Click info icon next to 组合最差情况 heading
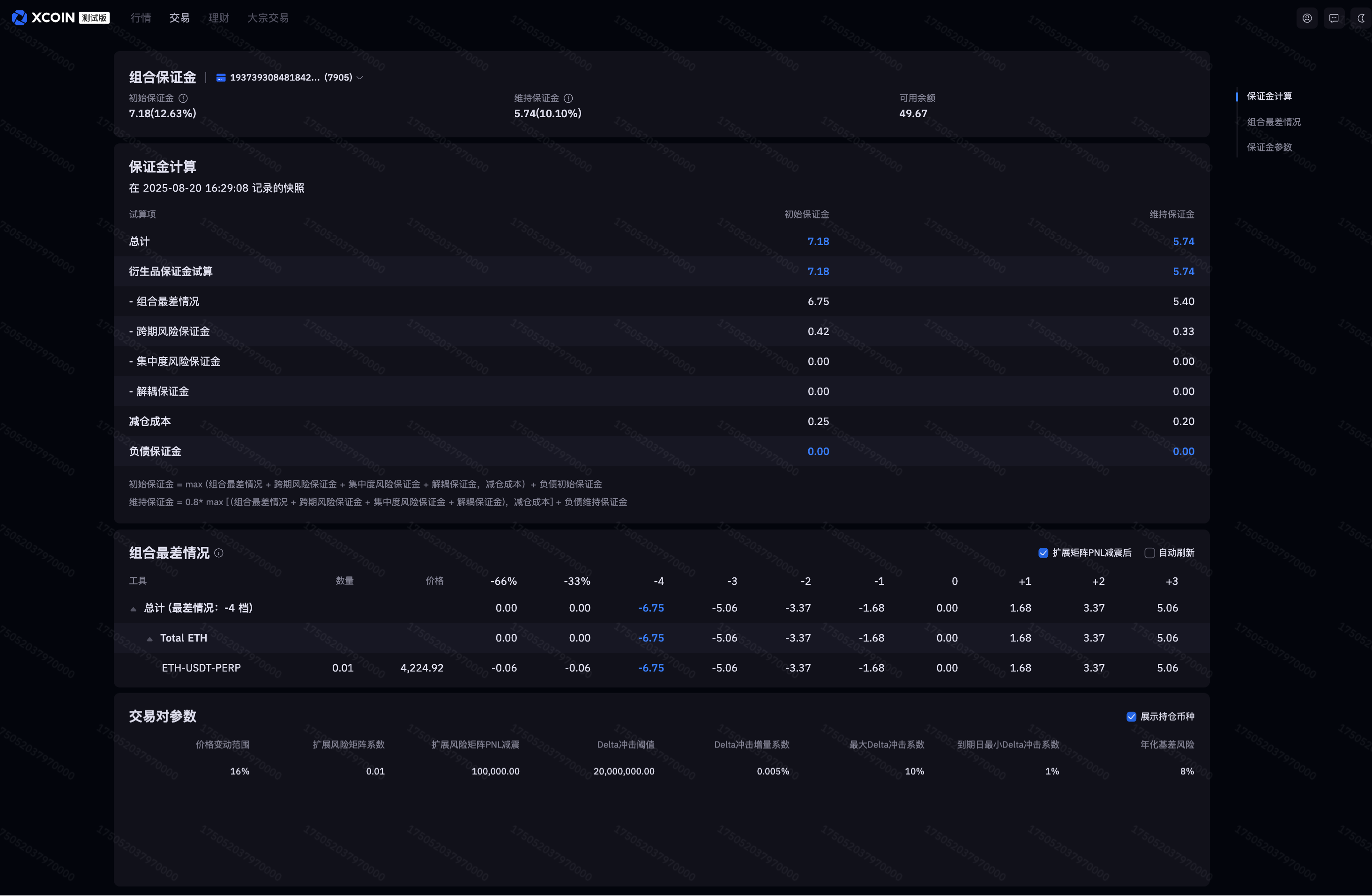 click(219, 553)
